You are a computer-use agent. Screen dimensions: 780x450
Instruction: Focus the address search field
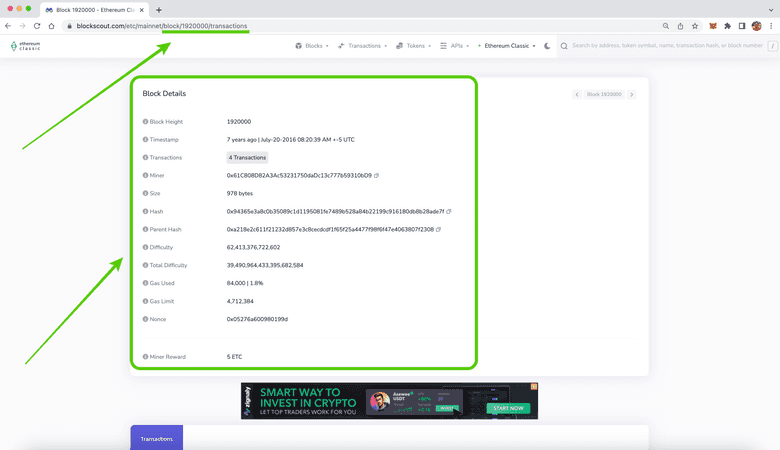click(665, 46)
